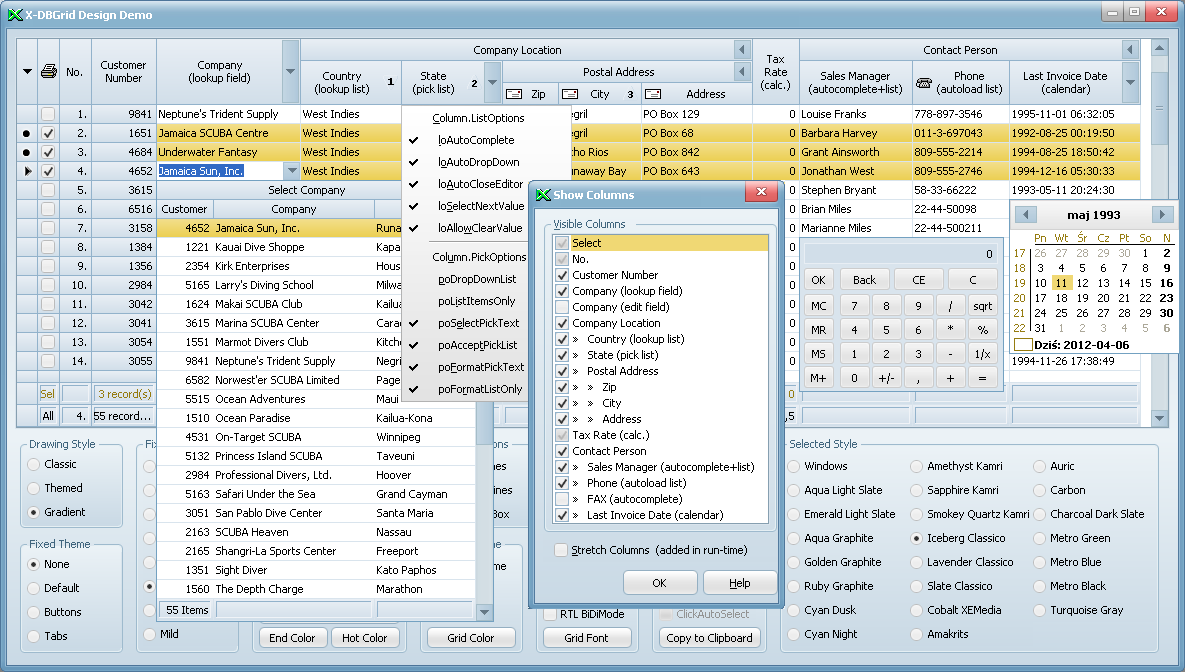1185x672 pixels.
Task: Check the Stretch Columns option
Action: click(x=562, y=550)
